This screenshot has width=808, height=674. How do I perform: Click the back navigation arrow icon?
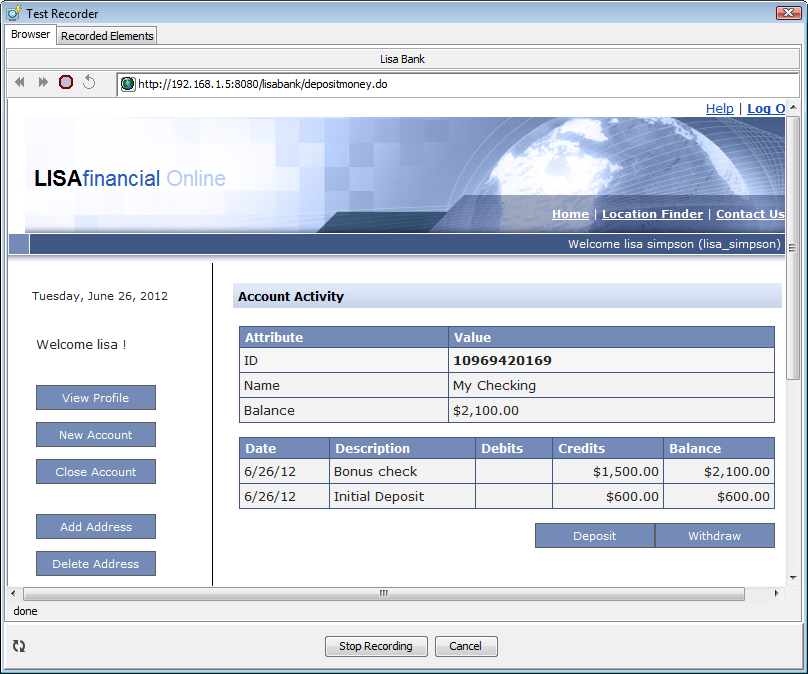[x=18, y=83]
